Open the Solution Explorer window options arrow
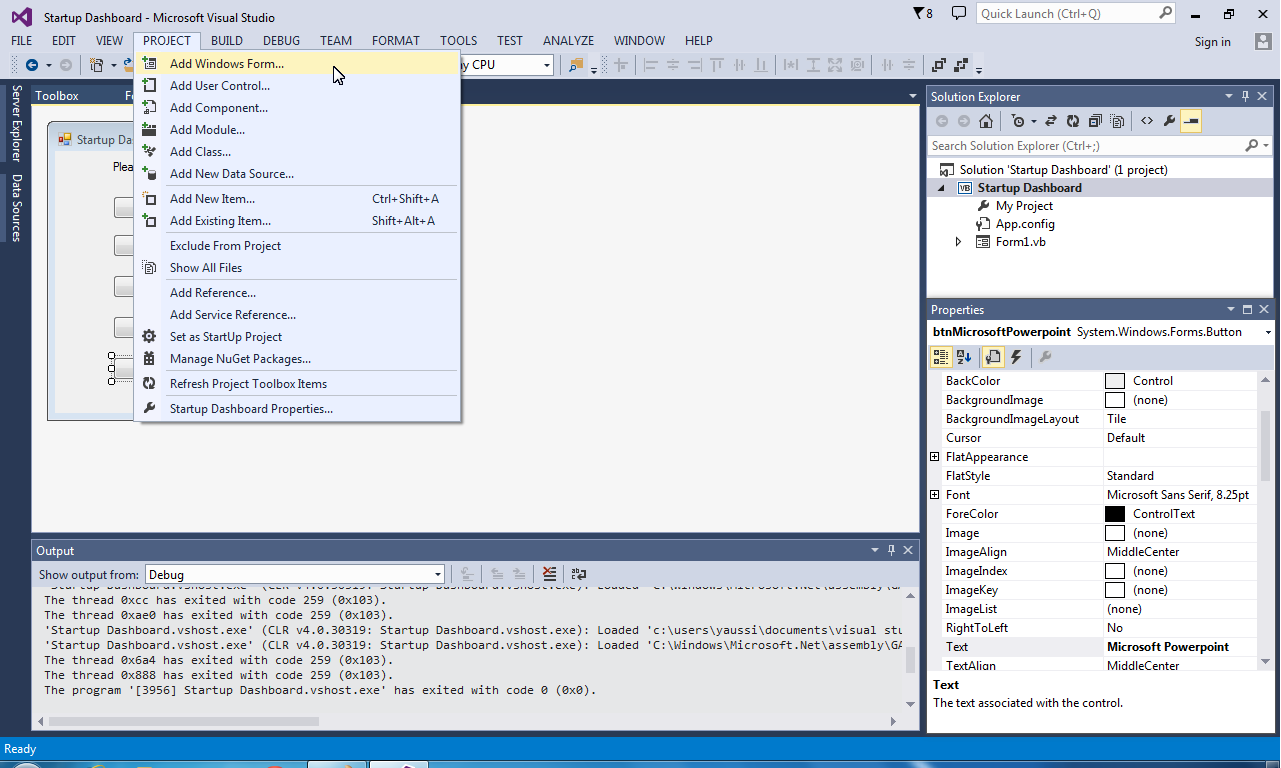 pos(1229,96)
